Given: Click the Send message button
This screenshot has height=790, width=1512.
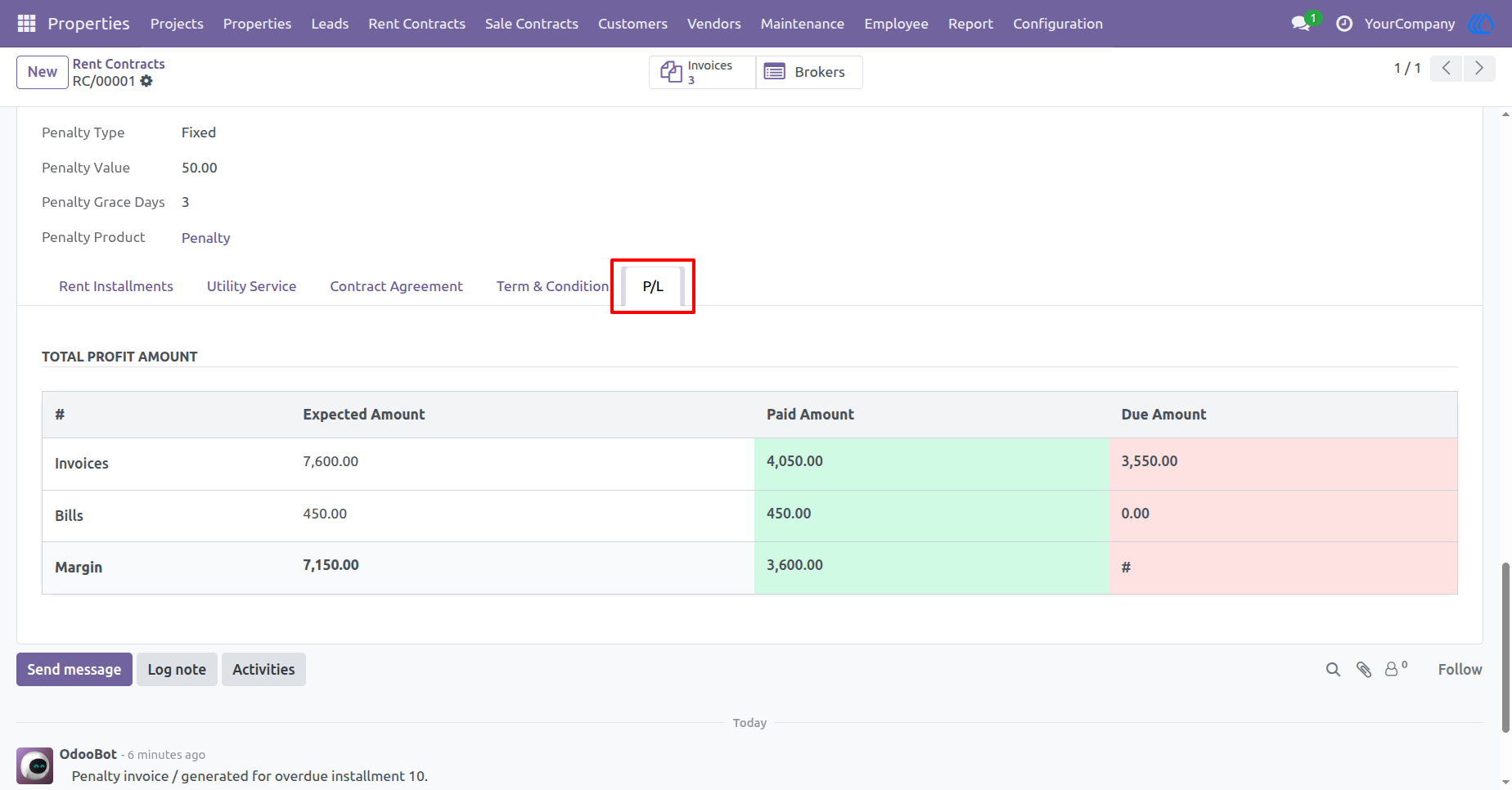Looking at the screenshot, I should [x=74, y=670].
